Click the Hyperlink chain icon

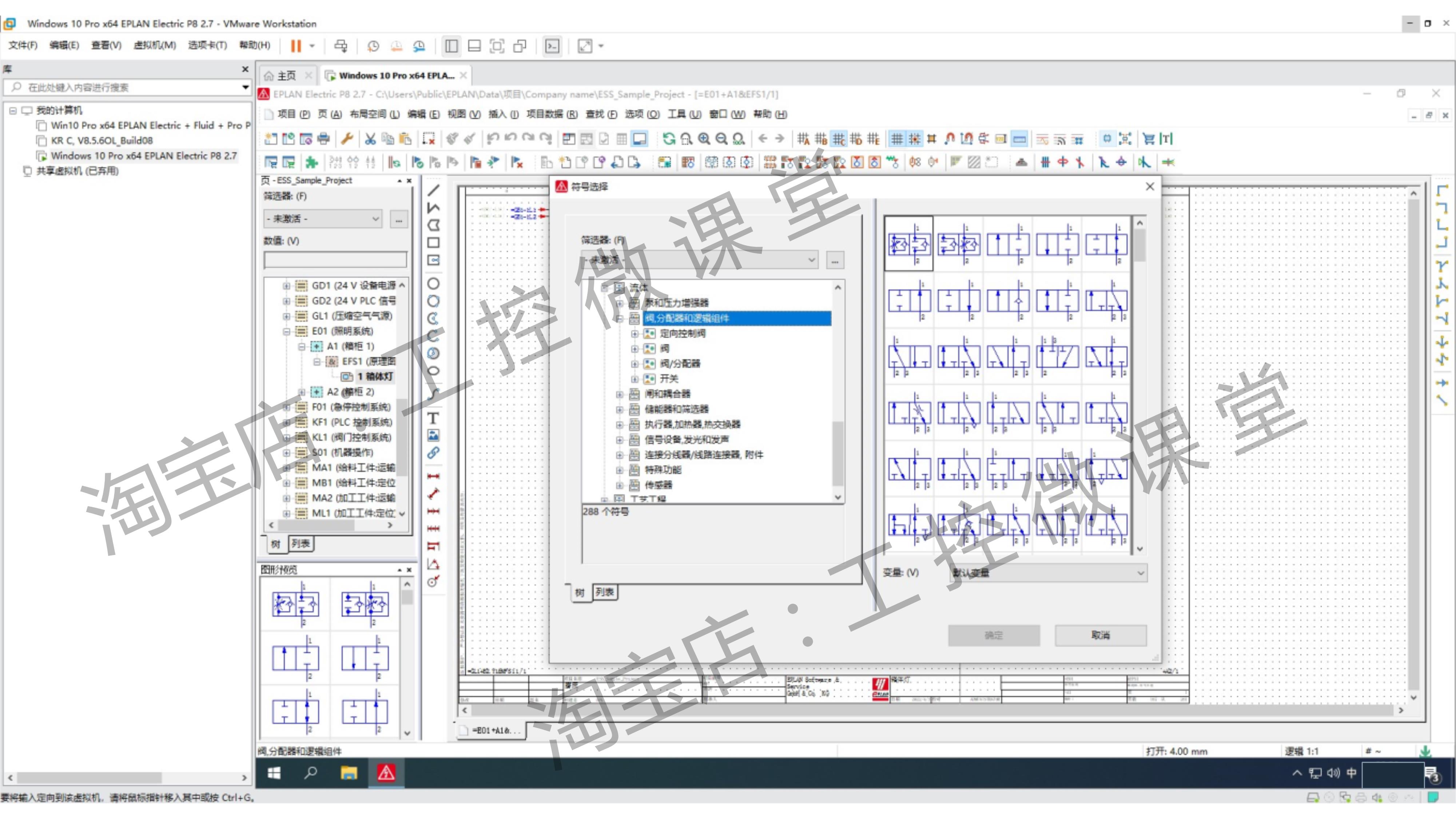pos(434,452)
